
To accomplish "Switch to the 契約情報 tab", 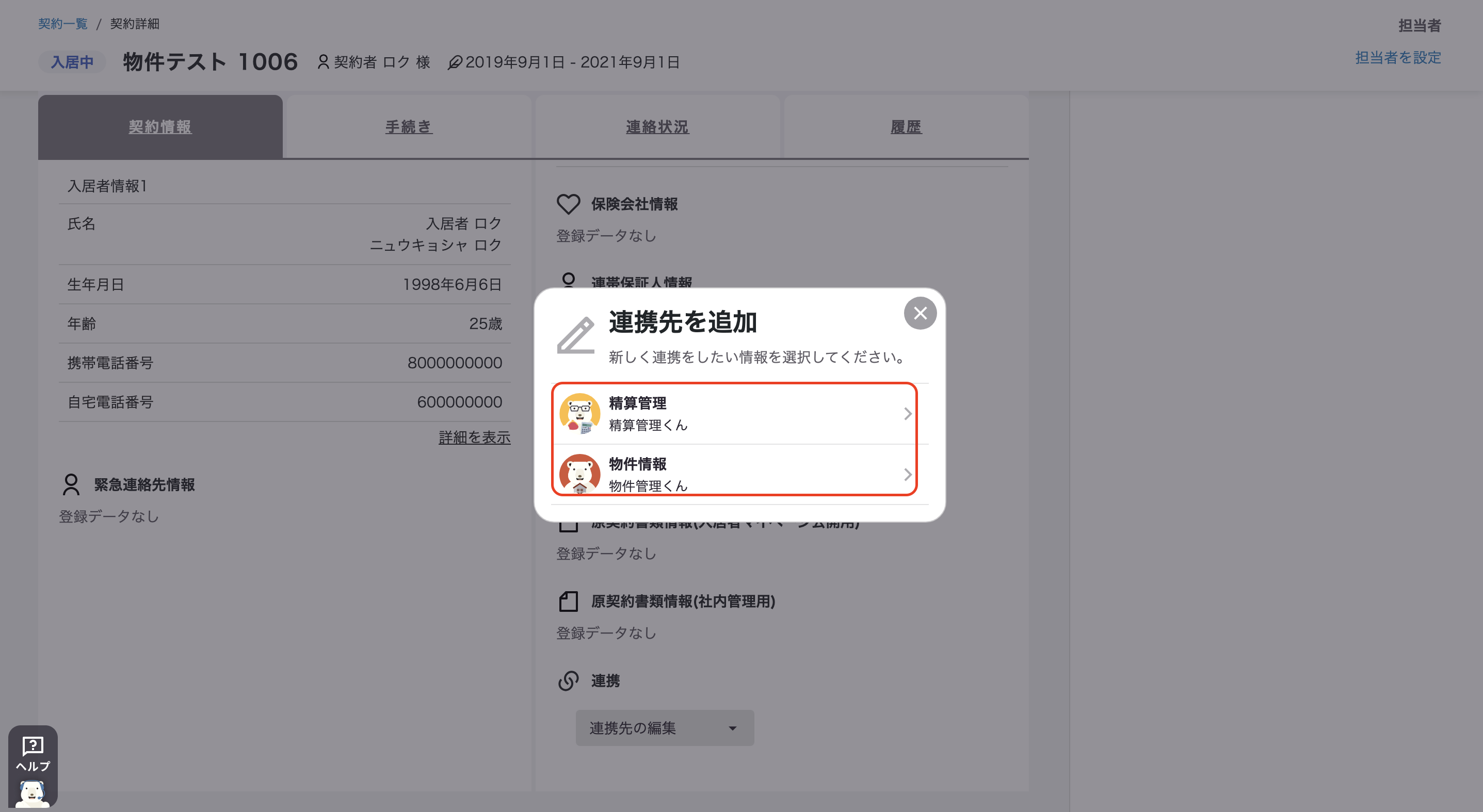I will coord(160,126).
